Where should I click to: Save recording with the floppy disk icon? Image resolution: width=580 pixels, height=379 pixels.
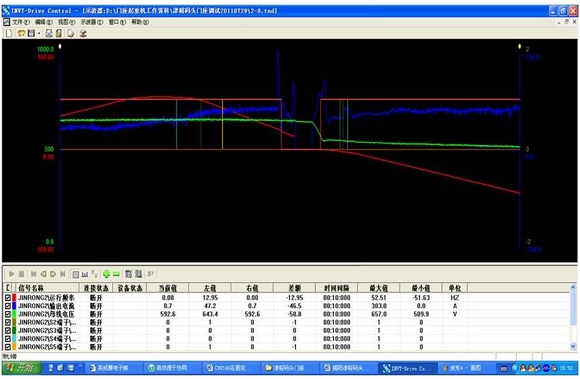point(31,33)
